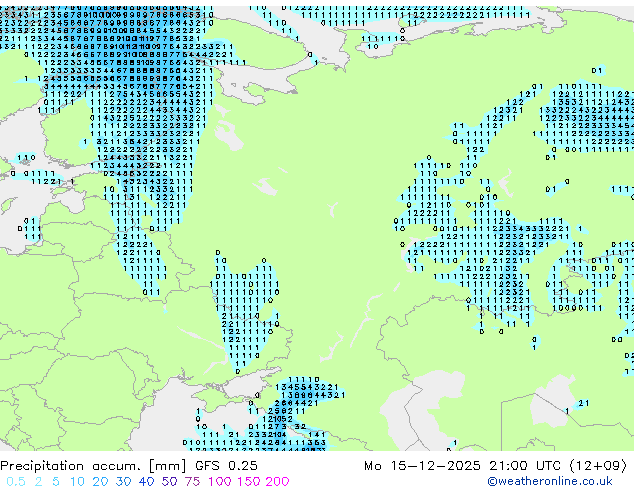634x490 pixels.
Task: Click the "Precipitation accum. [mm]" title text
Action: coord(93,466)
